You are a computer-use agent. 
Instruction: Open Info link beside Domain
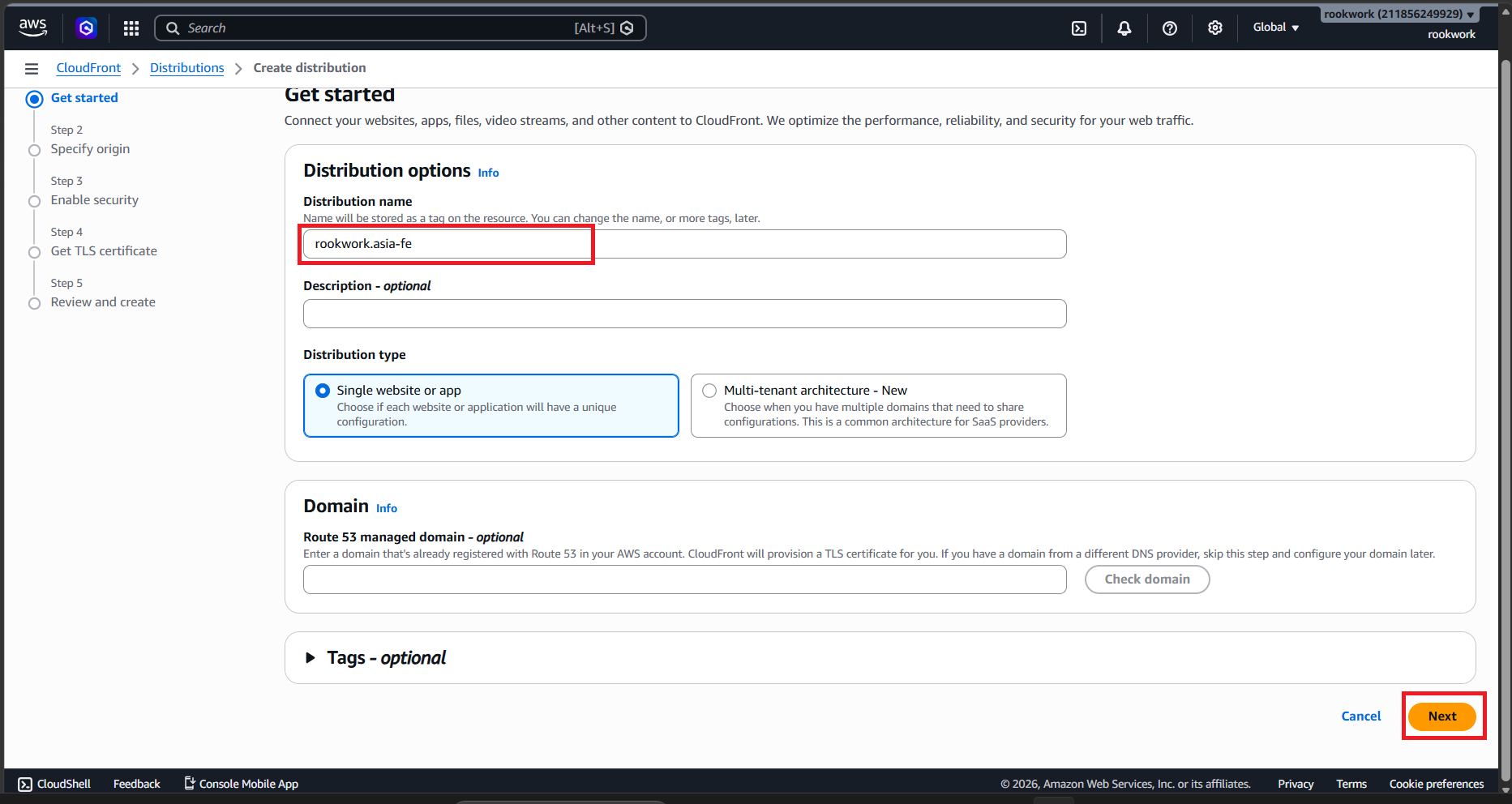[387, 508]
